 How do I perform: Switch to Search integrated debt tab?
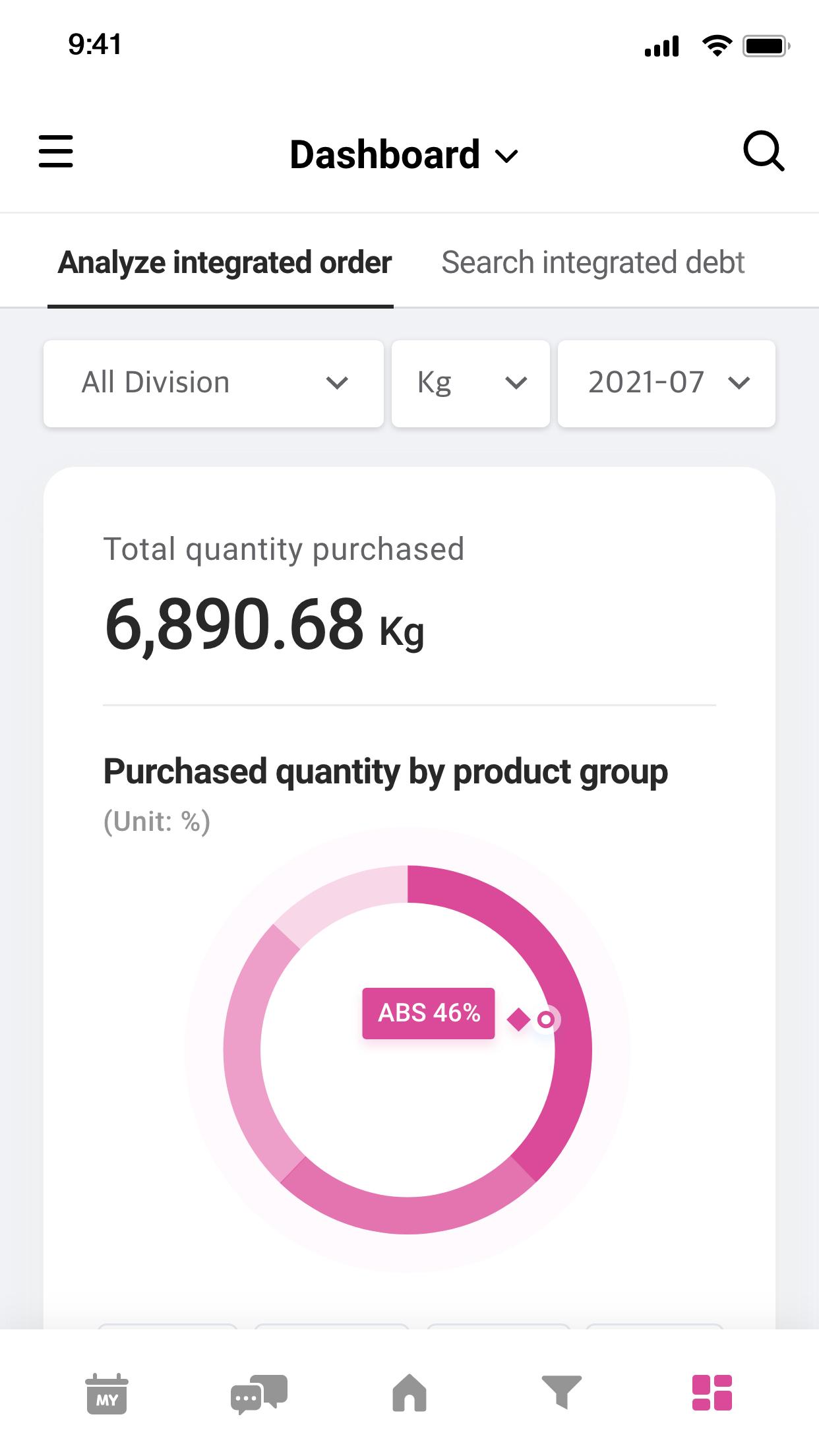click(x=593, y=262)
